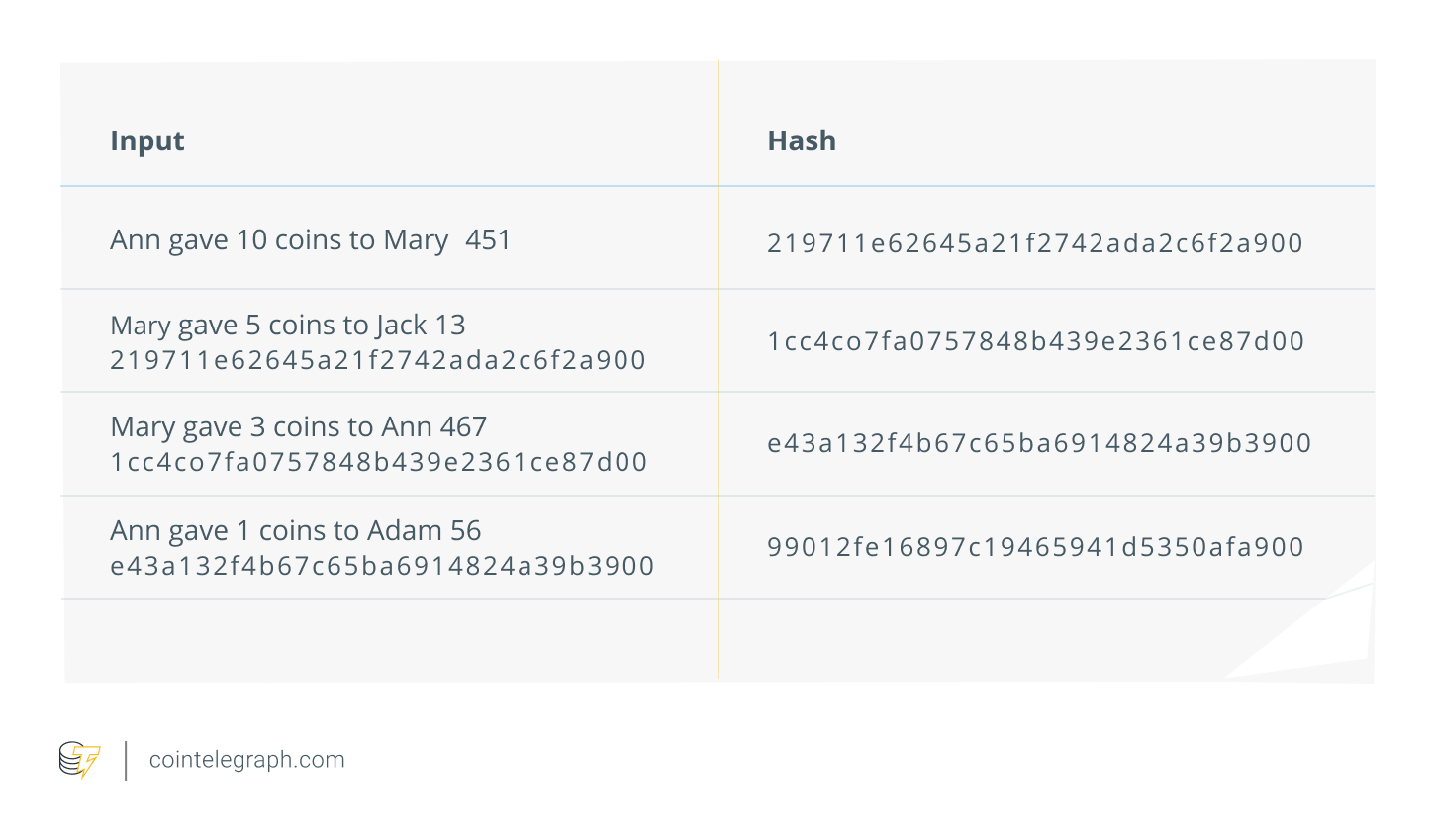
Task: Click the empty last Input cell
Action: [390, 640]
